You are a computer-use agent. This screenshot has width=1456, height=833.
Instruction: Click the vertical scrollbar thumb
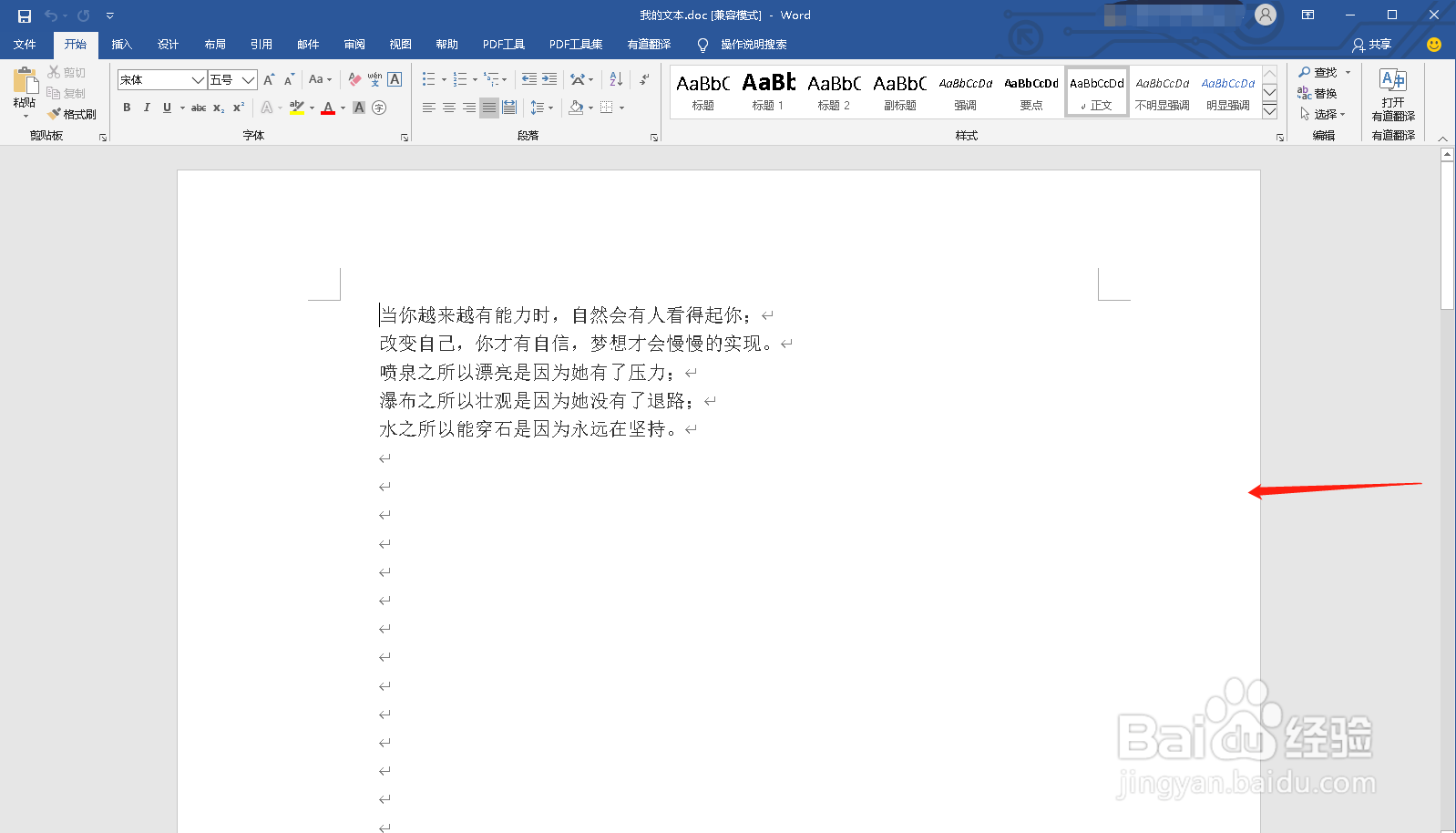click(1447, 235)
